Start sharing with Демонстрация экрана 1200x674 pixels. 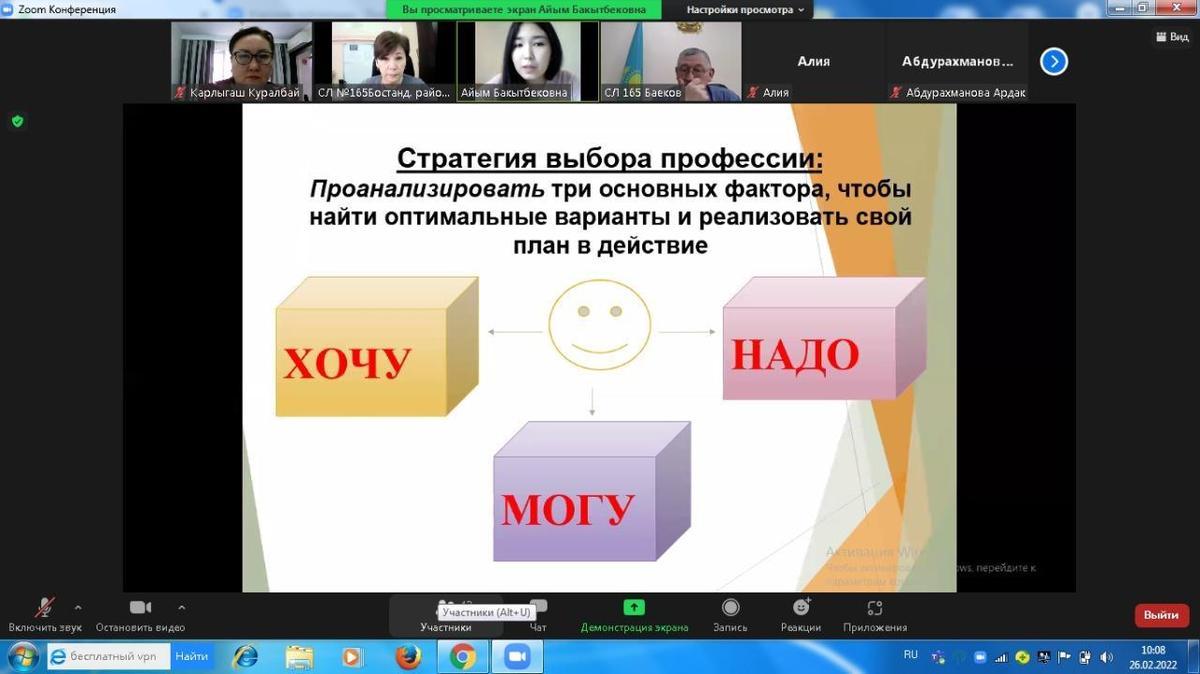(634, 614)
